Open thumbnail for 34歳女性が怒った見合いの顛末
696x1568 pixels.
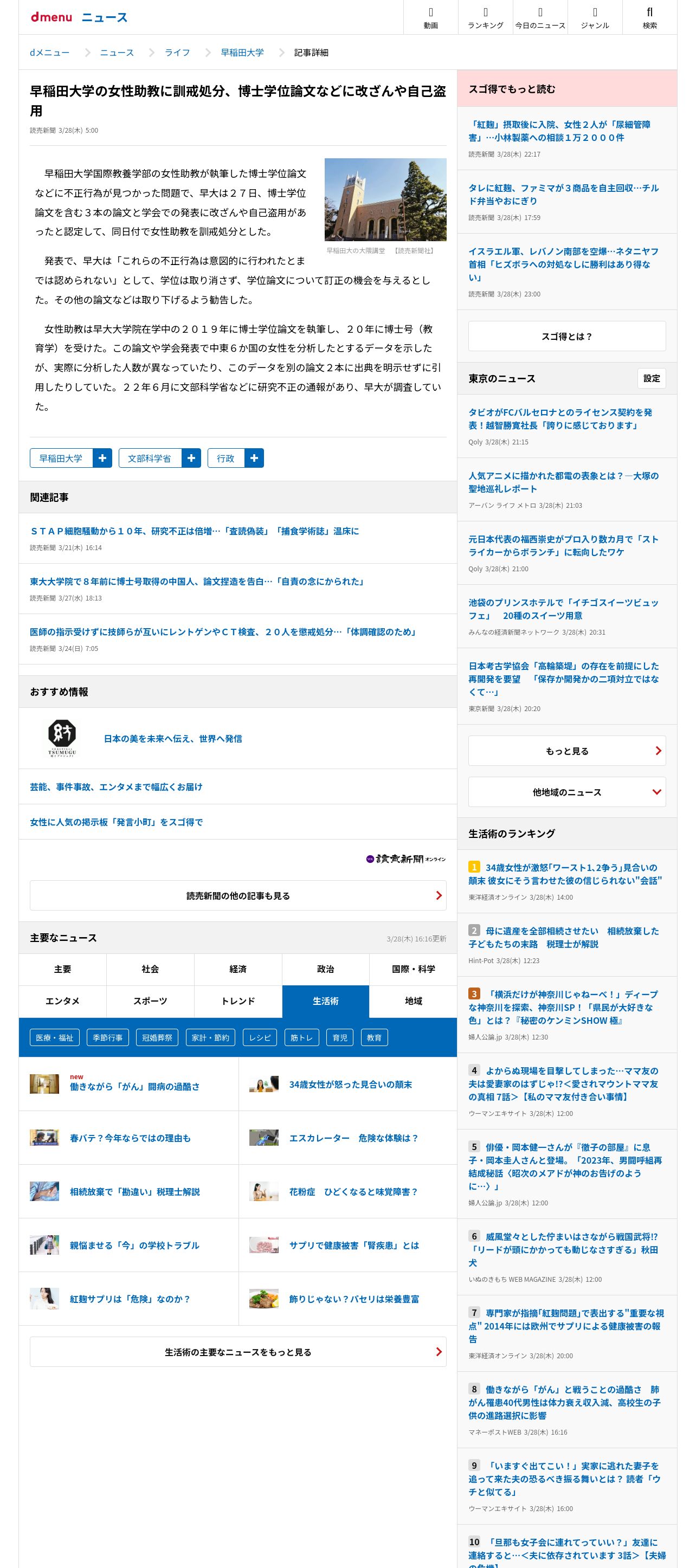(x=263, y=1084)
